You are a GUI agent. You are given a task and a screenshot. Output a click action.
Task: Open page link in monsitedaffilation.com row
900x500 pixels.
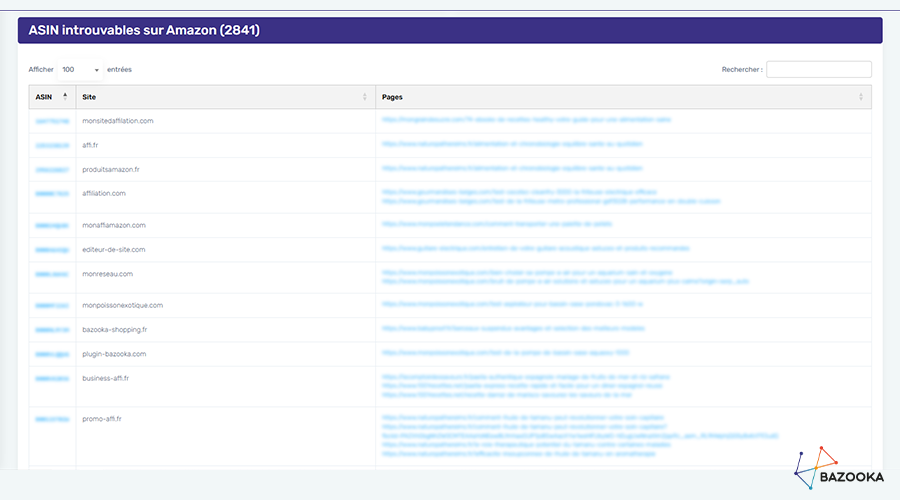526,119
